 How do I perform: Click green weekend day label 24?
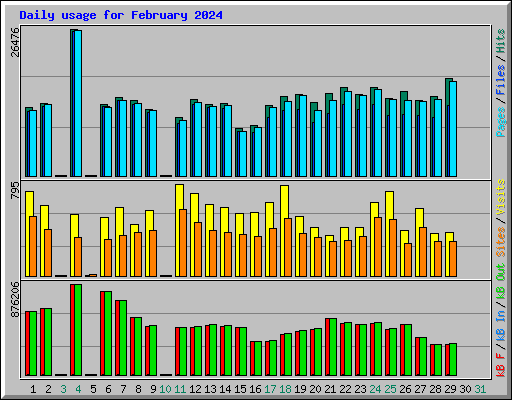pos(375,389)
